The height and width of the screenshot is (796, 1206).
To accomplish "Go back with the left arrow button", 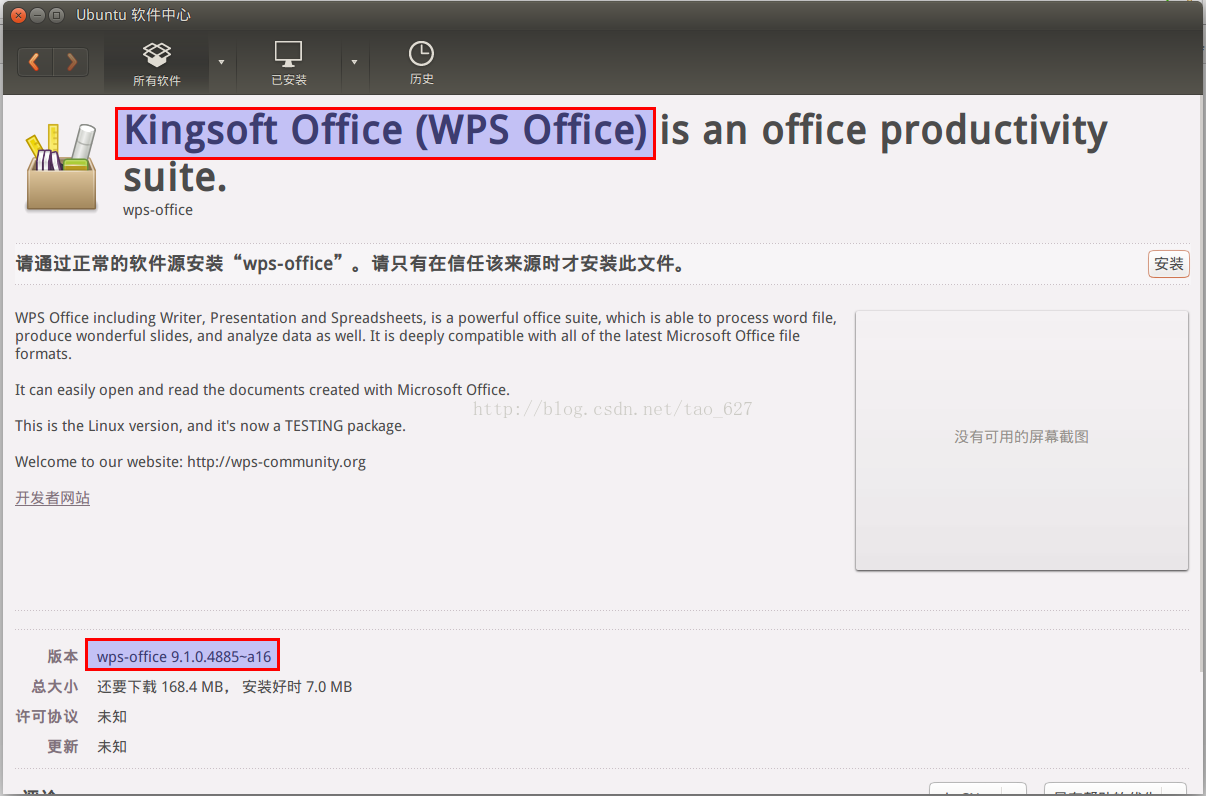I will (x=35, y=62).
